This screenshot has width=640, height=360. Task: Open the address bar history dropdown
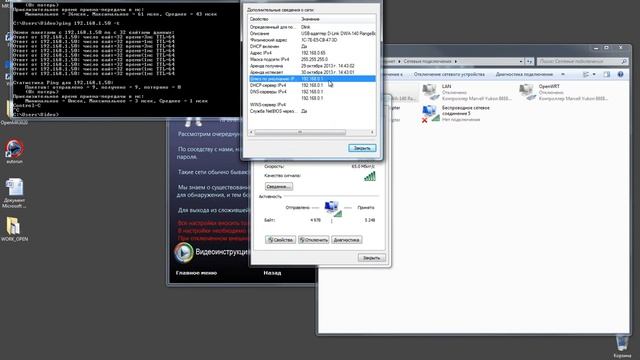coord(521,61)
